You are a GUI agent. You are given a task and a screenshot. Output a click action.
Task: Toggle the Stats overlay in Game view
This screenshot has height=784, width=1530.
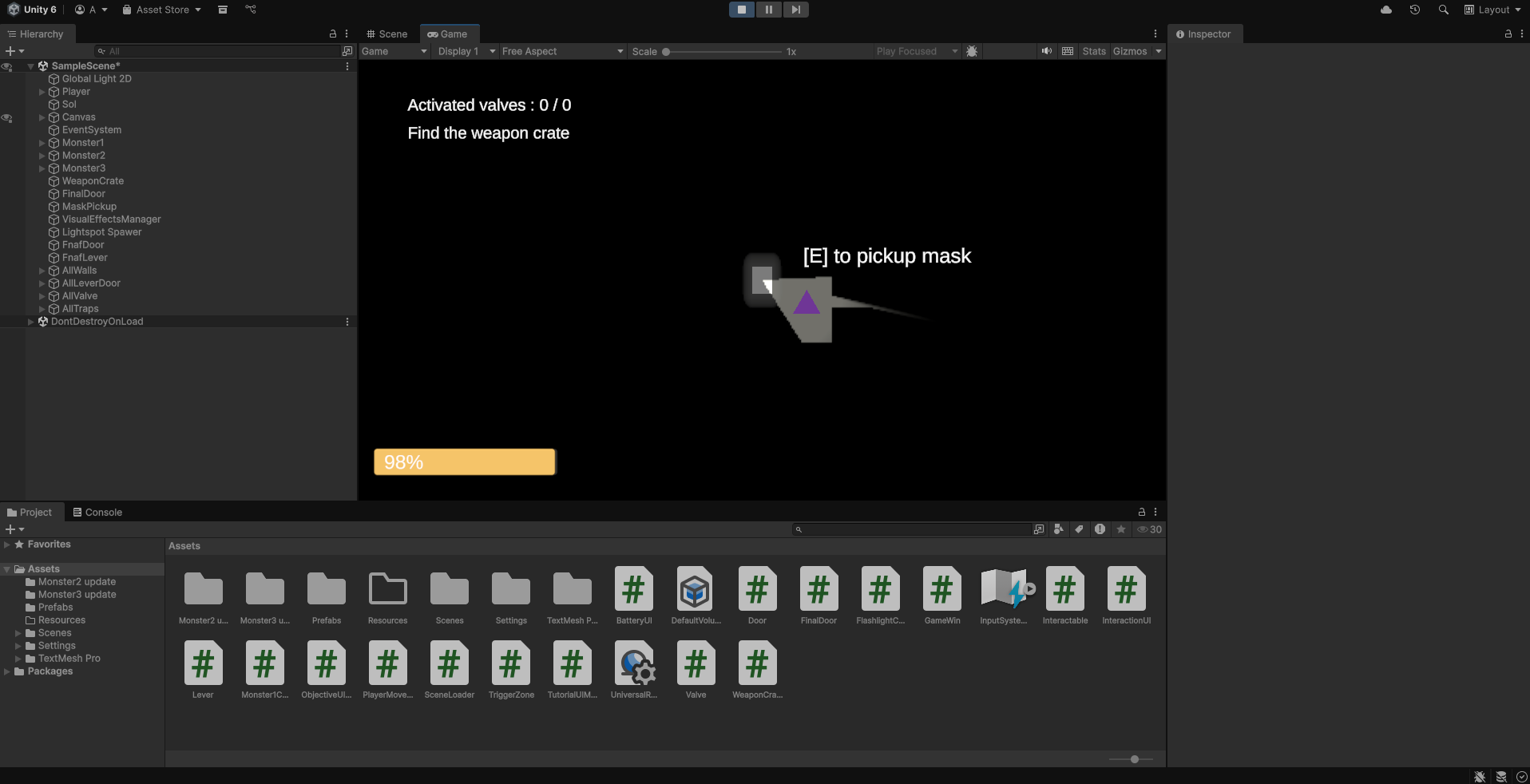(x=1093, y=51)
